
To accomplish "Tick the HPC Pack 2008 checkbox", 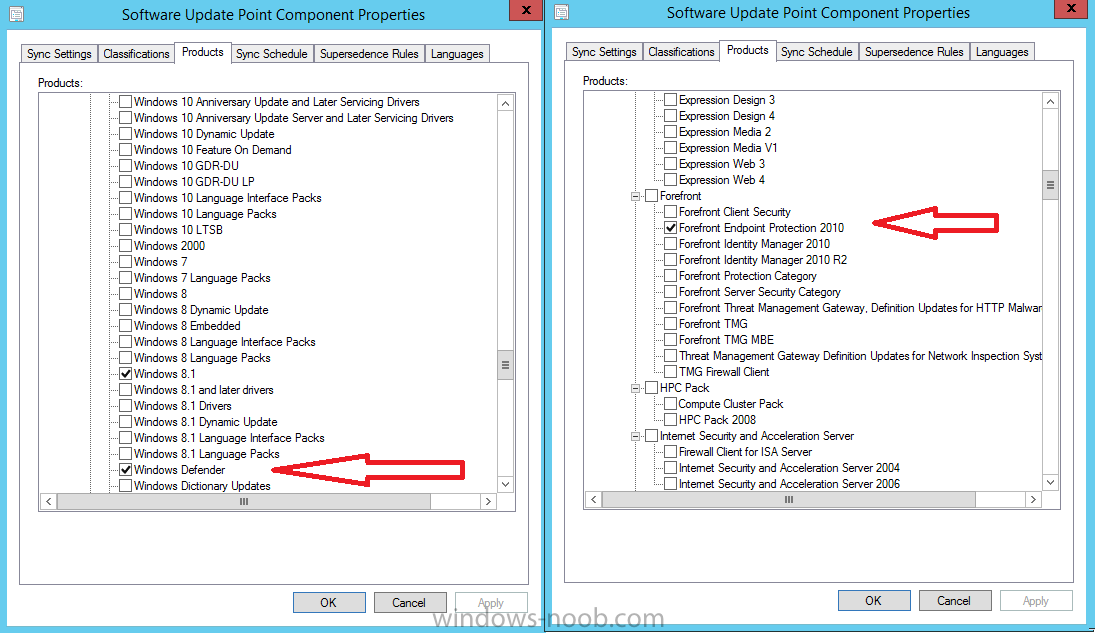I will pyautogui.click(x=671, y=420).
